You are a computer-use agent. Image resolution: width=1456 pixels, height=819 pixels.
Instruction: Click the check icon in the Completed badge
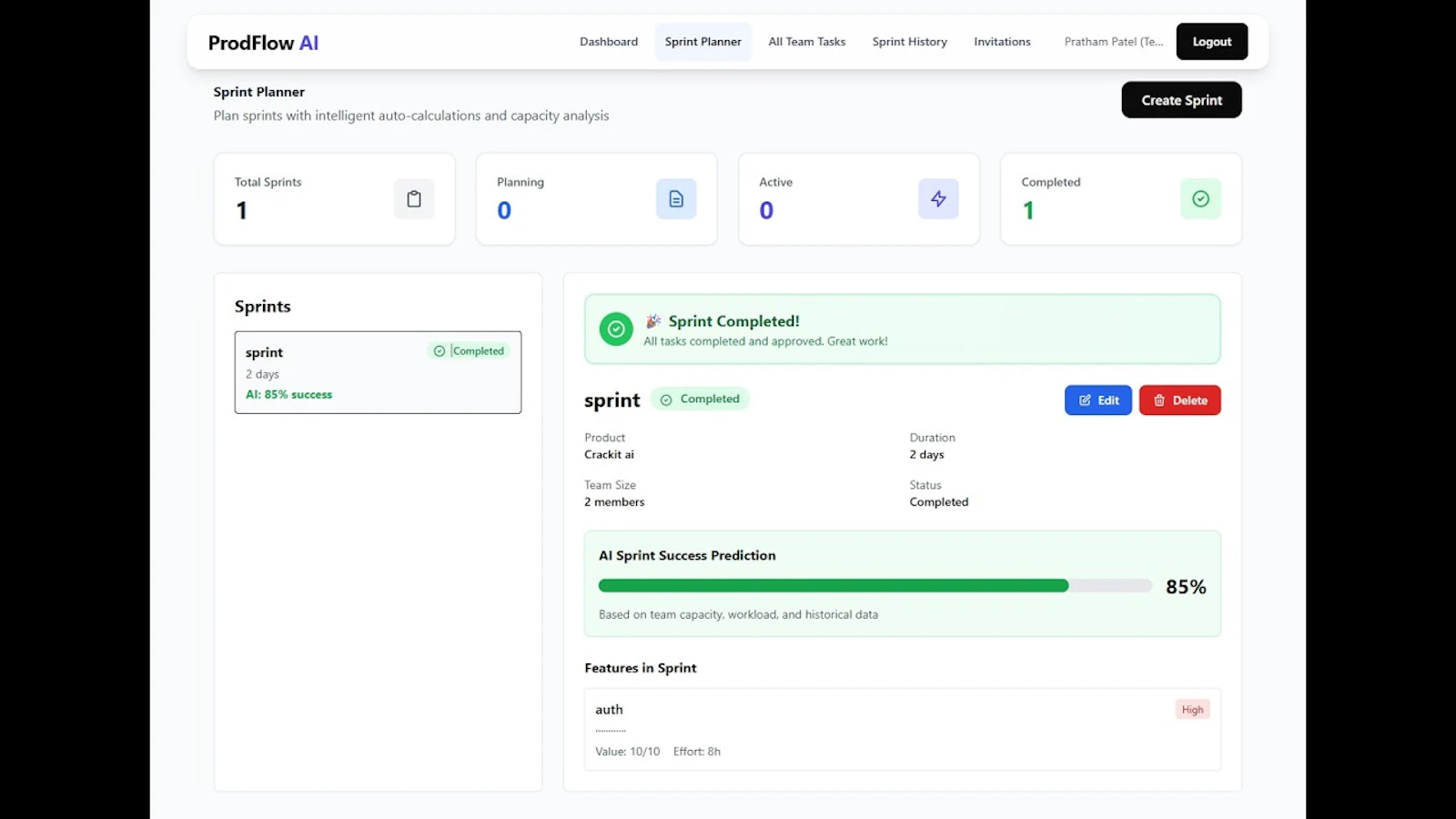[x=668, y=399]
